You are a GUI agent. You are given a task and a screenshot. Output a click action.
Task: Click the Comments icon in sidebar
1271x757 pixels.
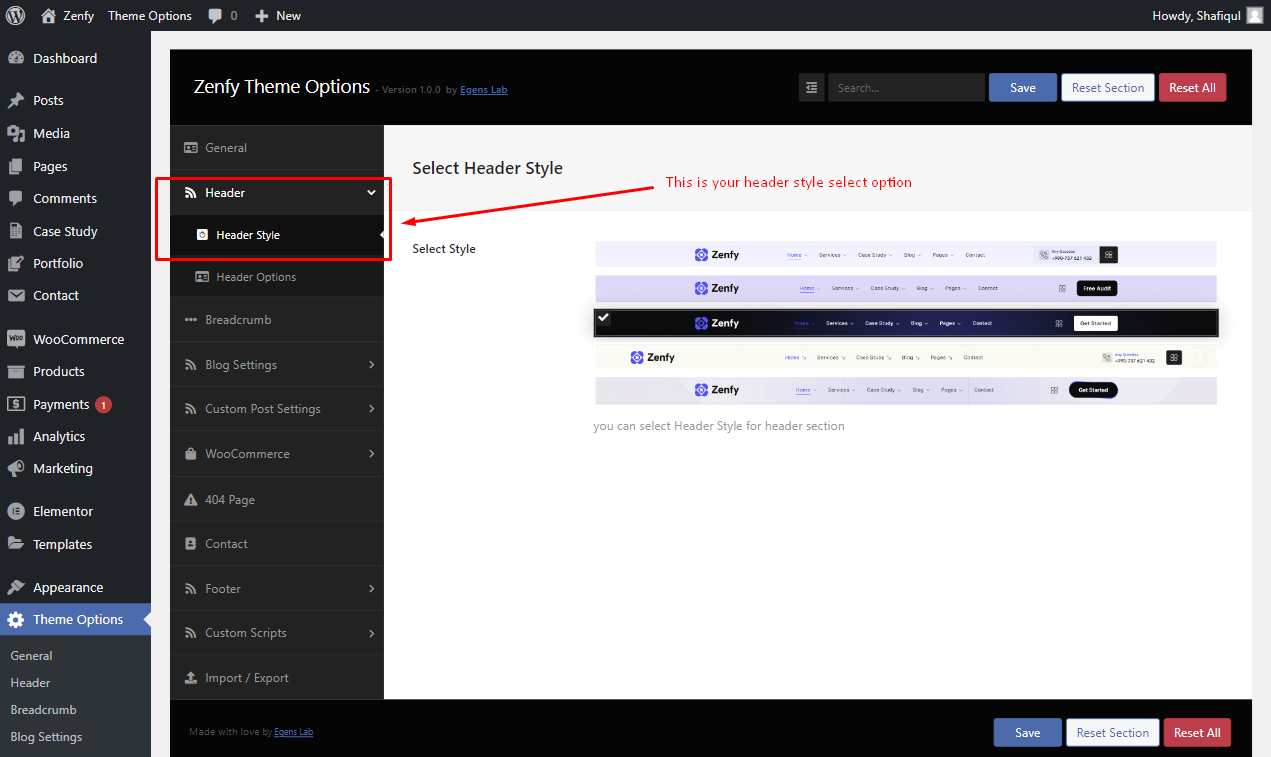coord(16,198)
